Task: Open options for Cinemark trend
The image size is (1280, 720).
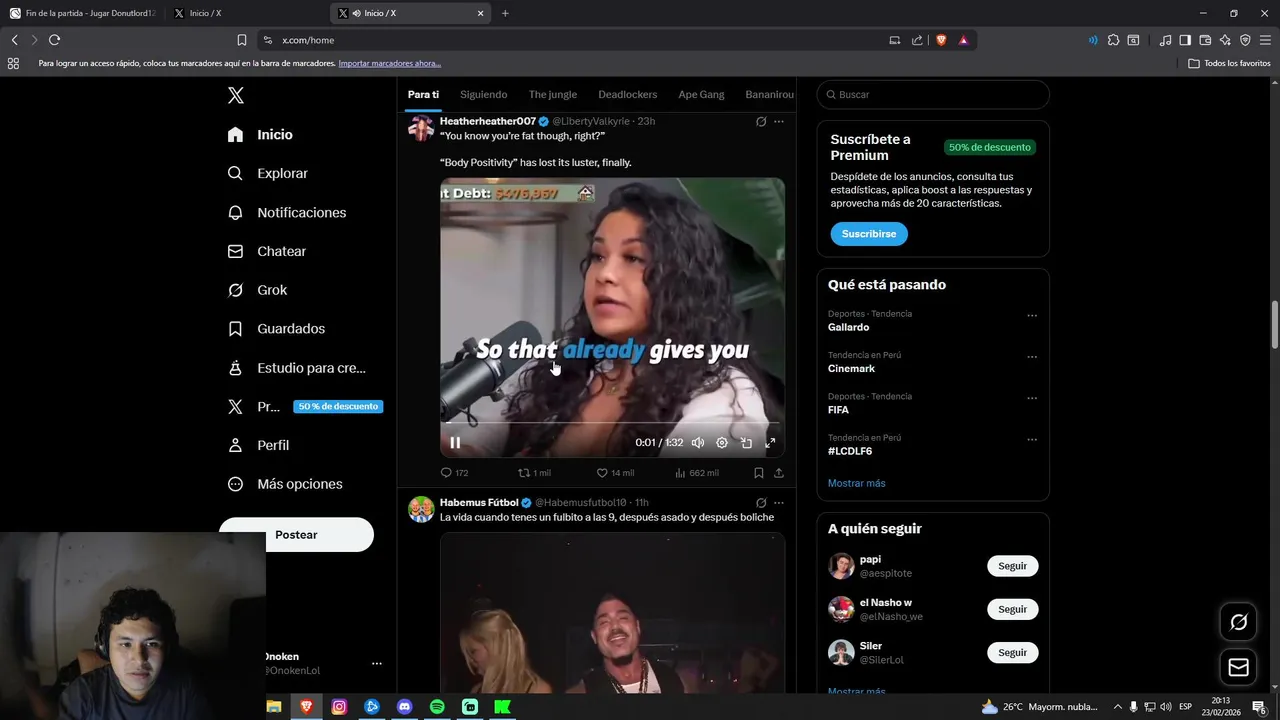Action: pyautogui.click(x=1032, y=357)
